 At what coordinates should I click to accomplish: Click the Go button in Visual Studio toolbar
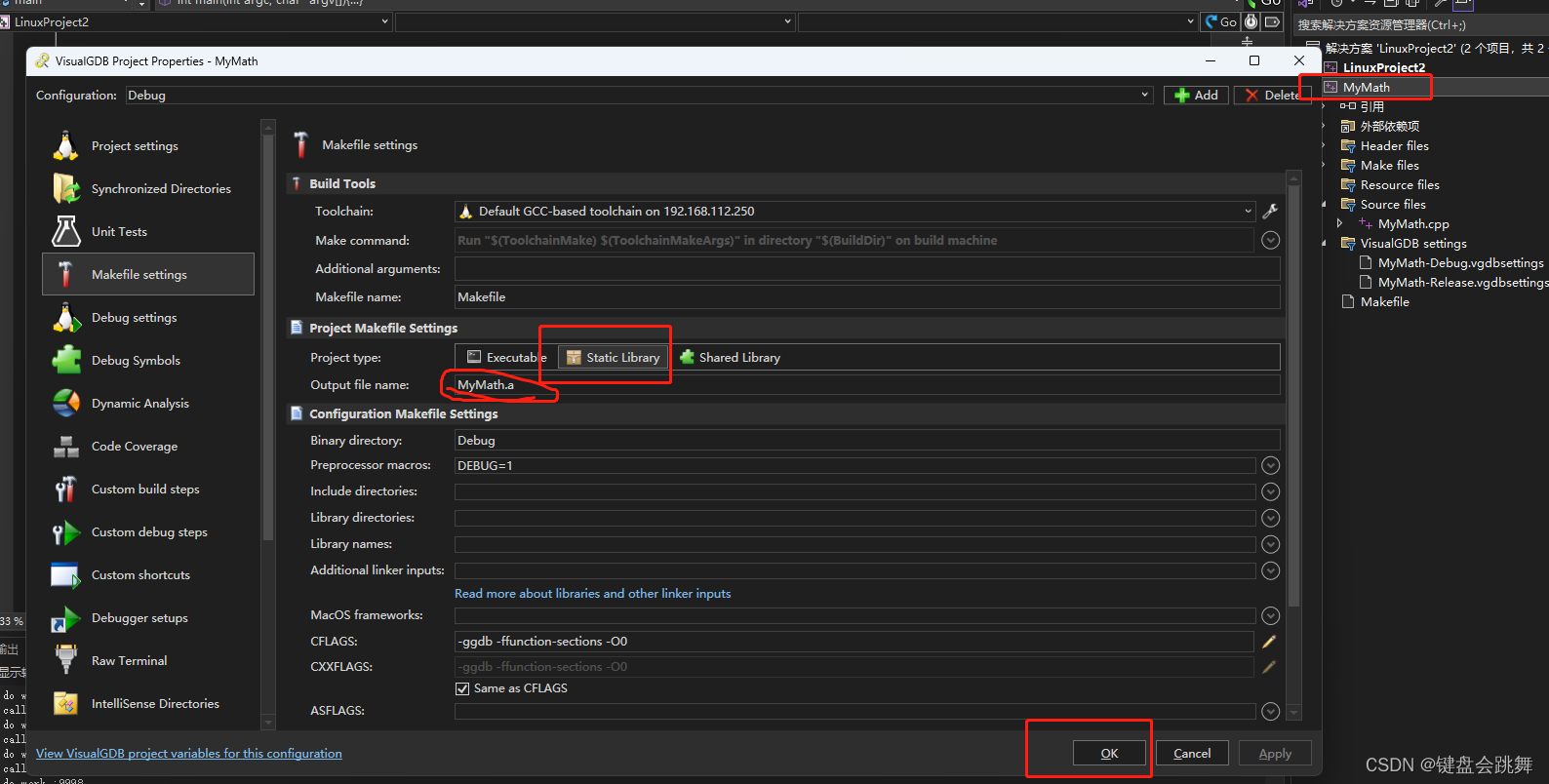(1220, 21)
